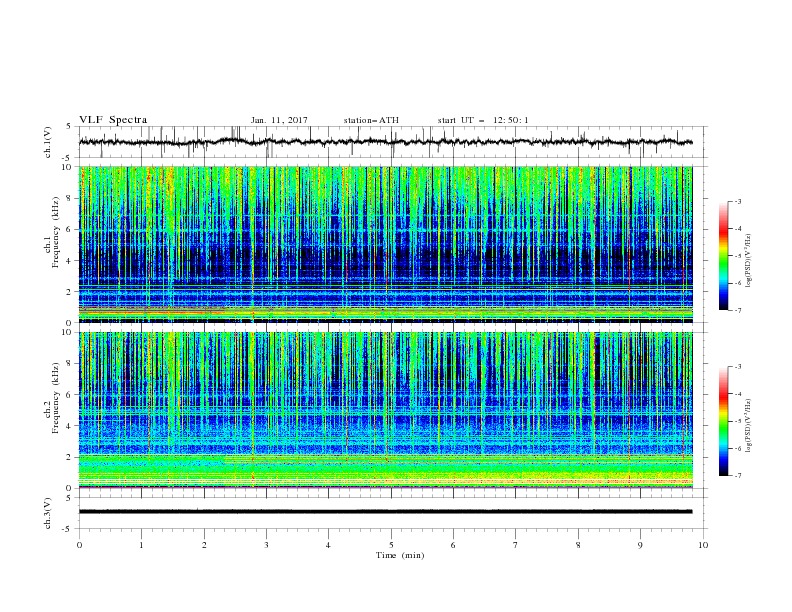The image size is (792, 612).
Task: Click the 'ch.3(V)' axis label
Action: pyautogui.click(x=48, y=513)
